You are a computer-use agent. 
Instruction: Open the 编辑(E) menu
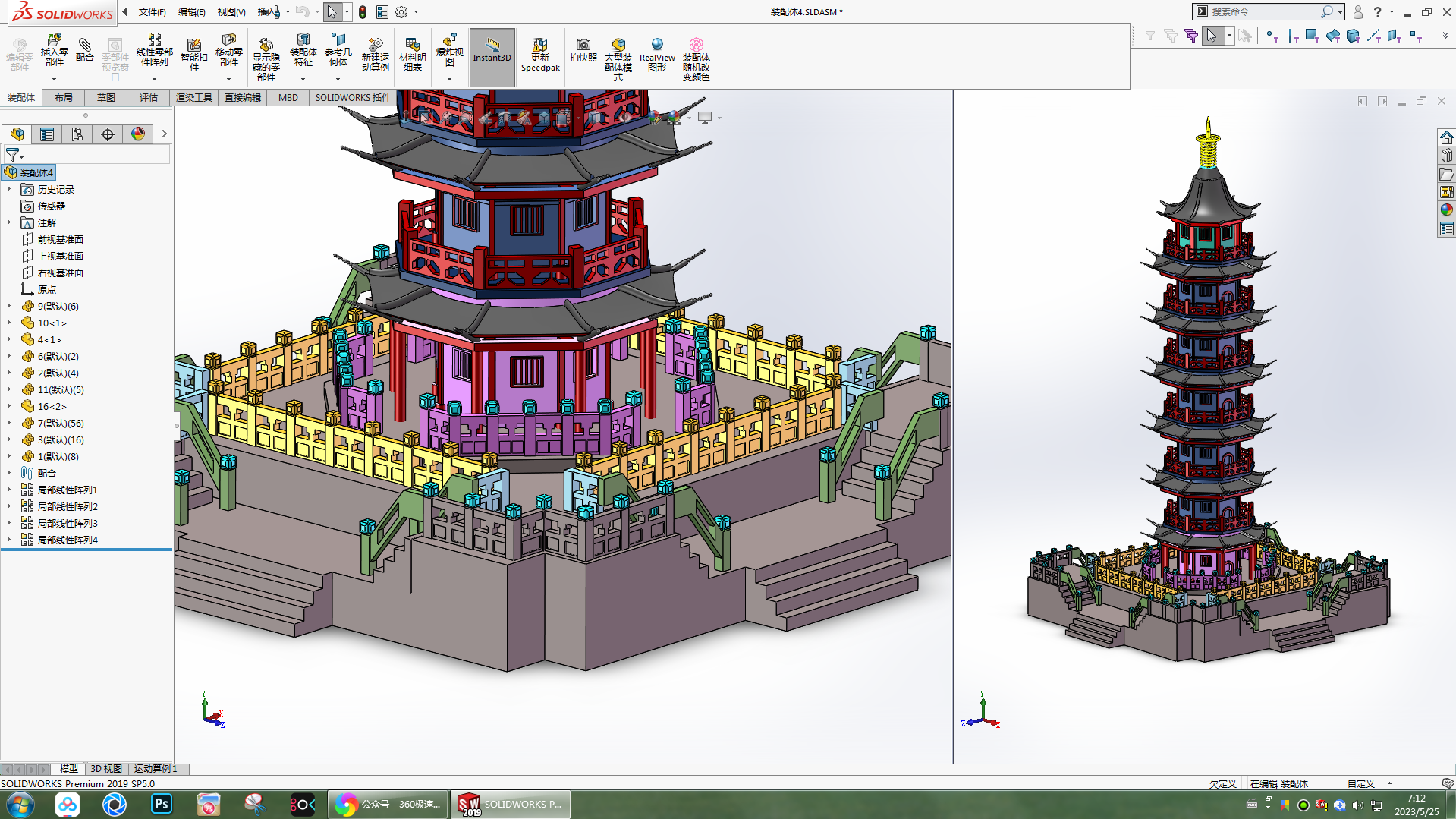(x=192, y=12)
